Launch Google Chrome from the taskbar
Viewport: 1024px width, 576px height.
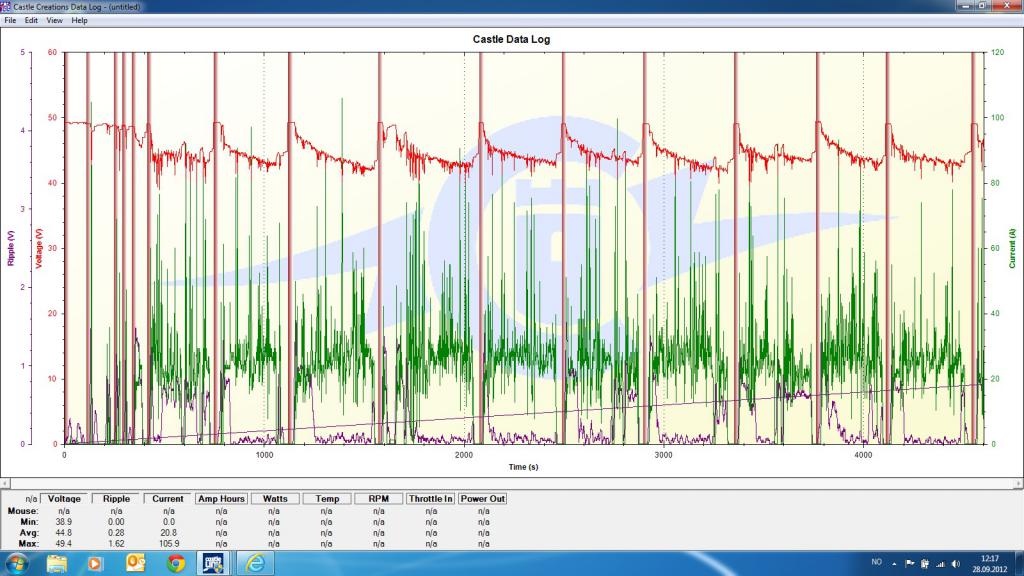pos(176,563)
